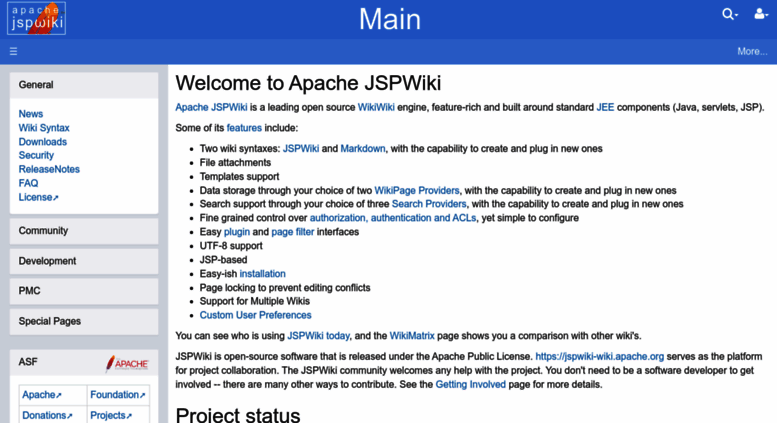This screenshot has height=423, width=777.
Task: Expand the PMC sidebar section
Action: (x=84, y=291)
